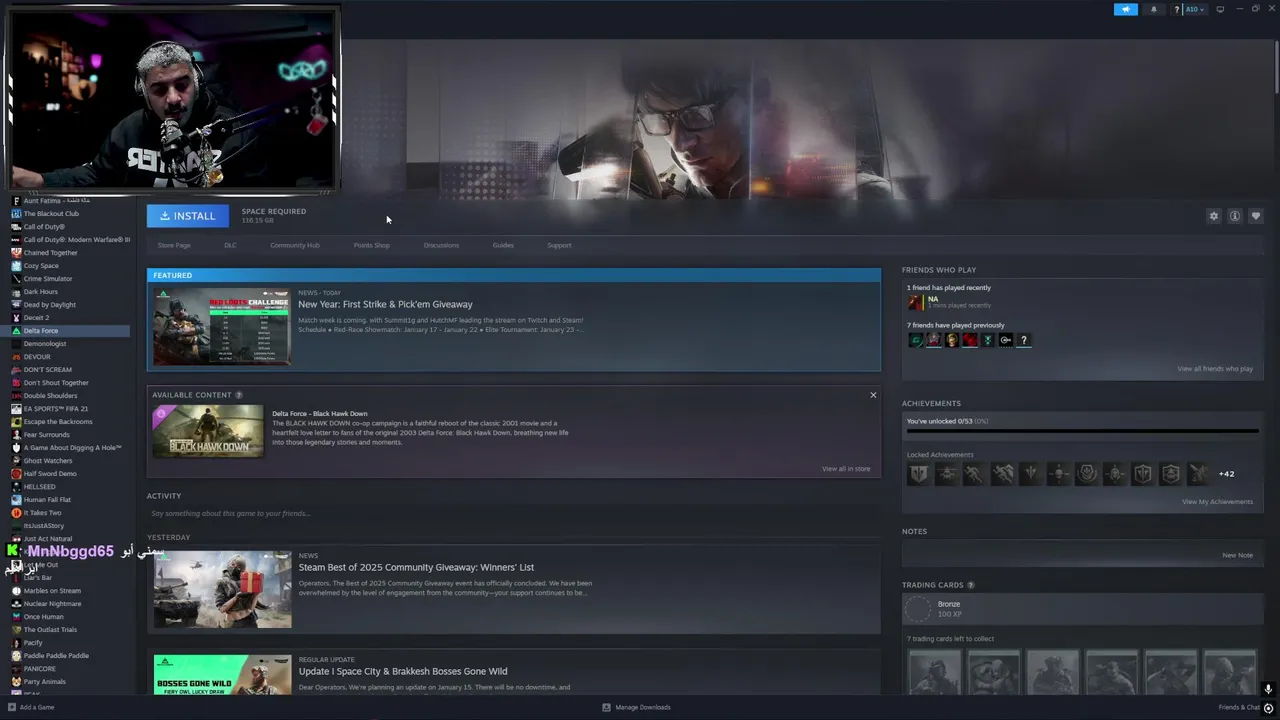This screenshot has width=1280, height=720.
Task: Click the DON'T SCREAM game icon
Action: coord(16,370)
